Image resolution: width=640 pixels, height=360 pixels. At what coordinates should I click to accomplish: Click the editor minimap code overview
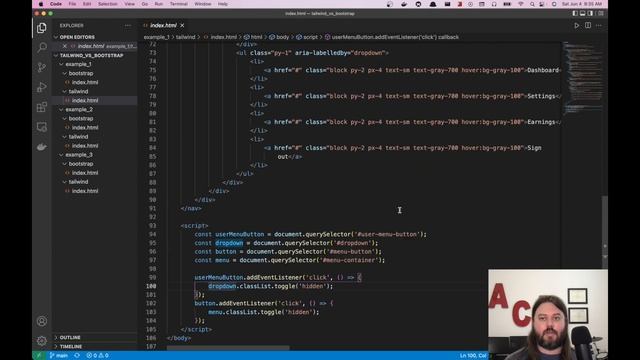coord(582,78)
